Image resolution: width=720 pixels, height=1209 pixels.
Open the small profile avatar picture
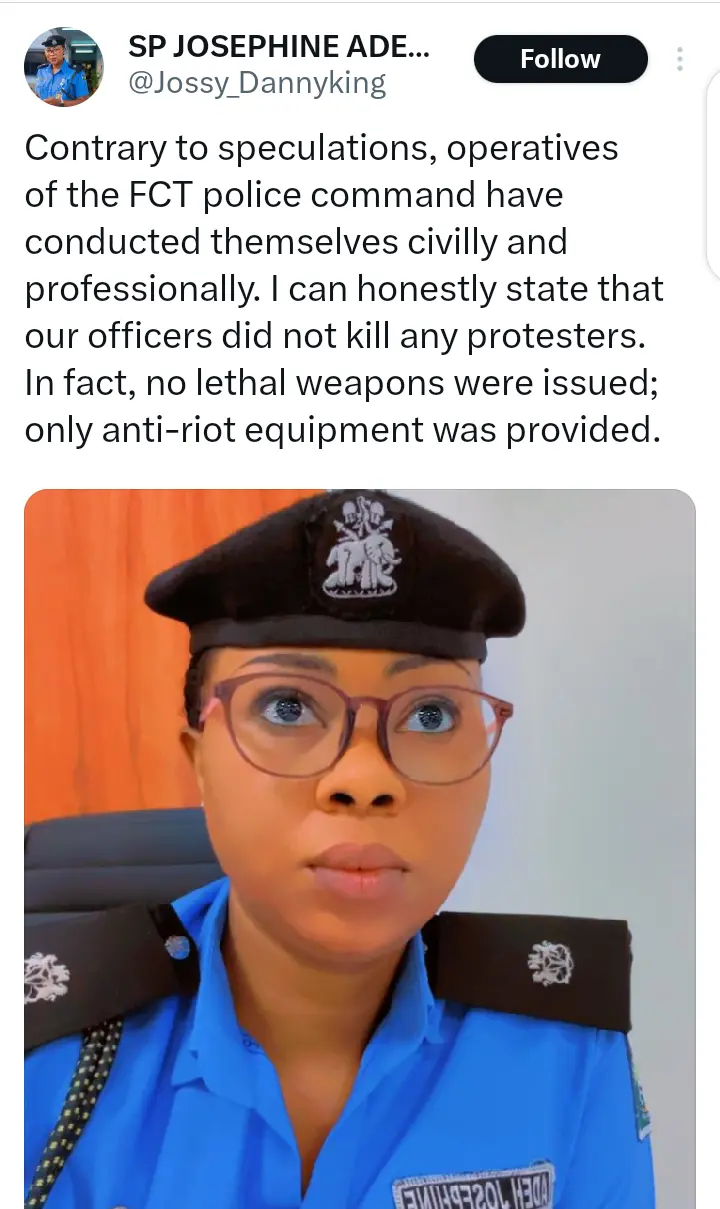pyautogui.click(x=63, y=68)
